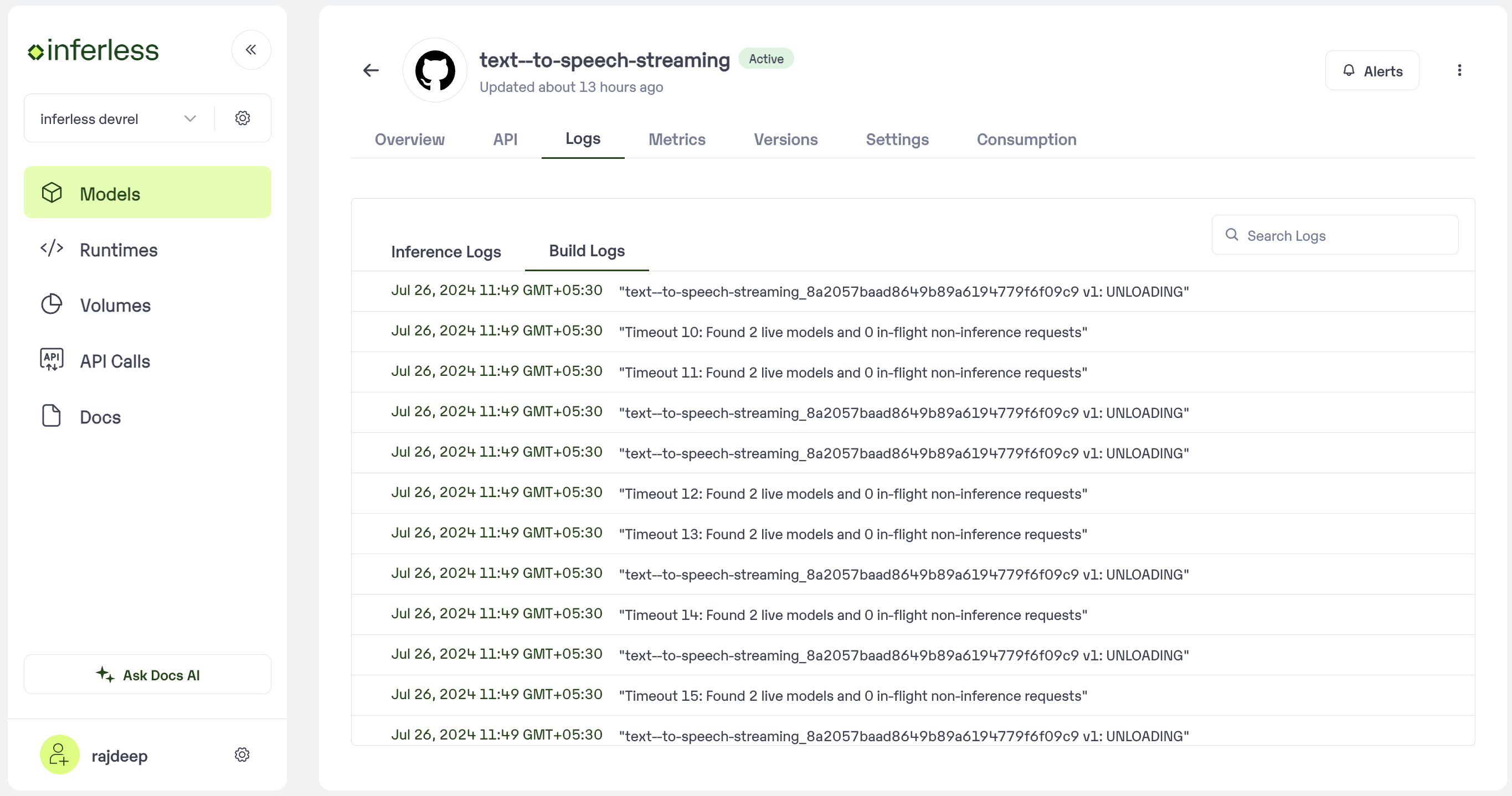Viewport: 1512px width, 796px height.
Task: Go to Volumes in the sidebar
Action: tap(115, 305)
